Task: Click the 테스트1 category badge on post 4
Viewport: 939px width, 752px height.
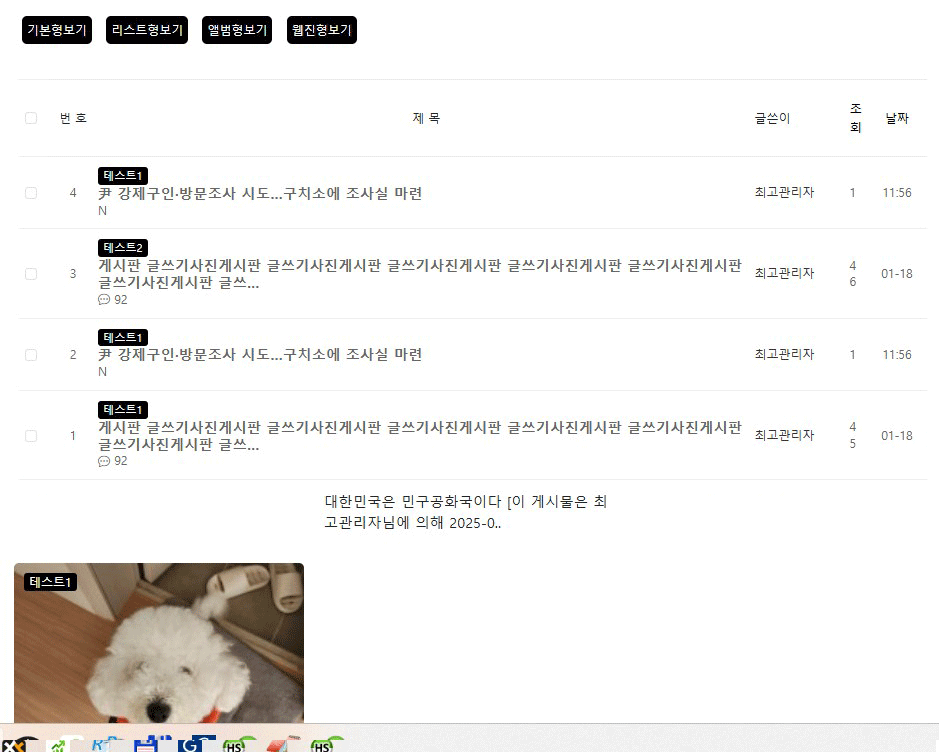Action: 123,175
